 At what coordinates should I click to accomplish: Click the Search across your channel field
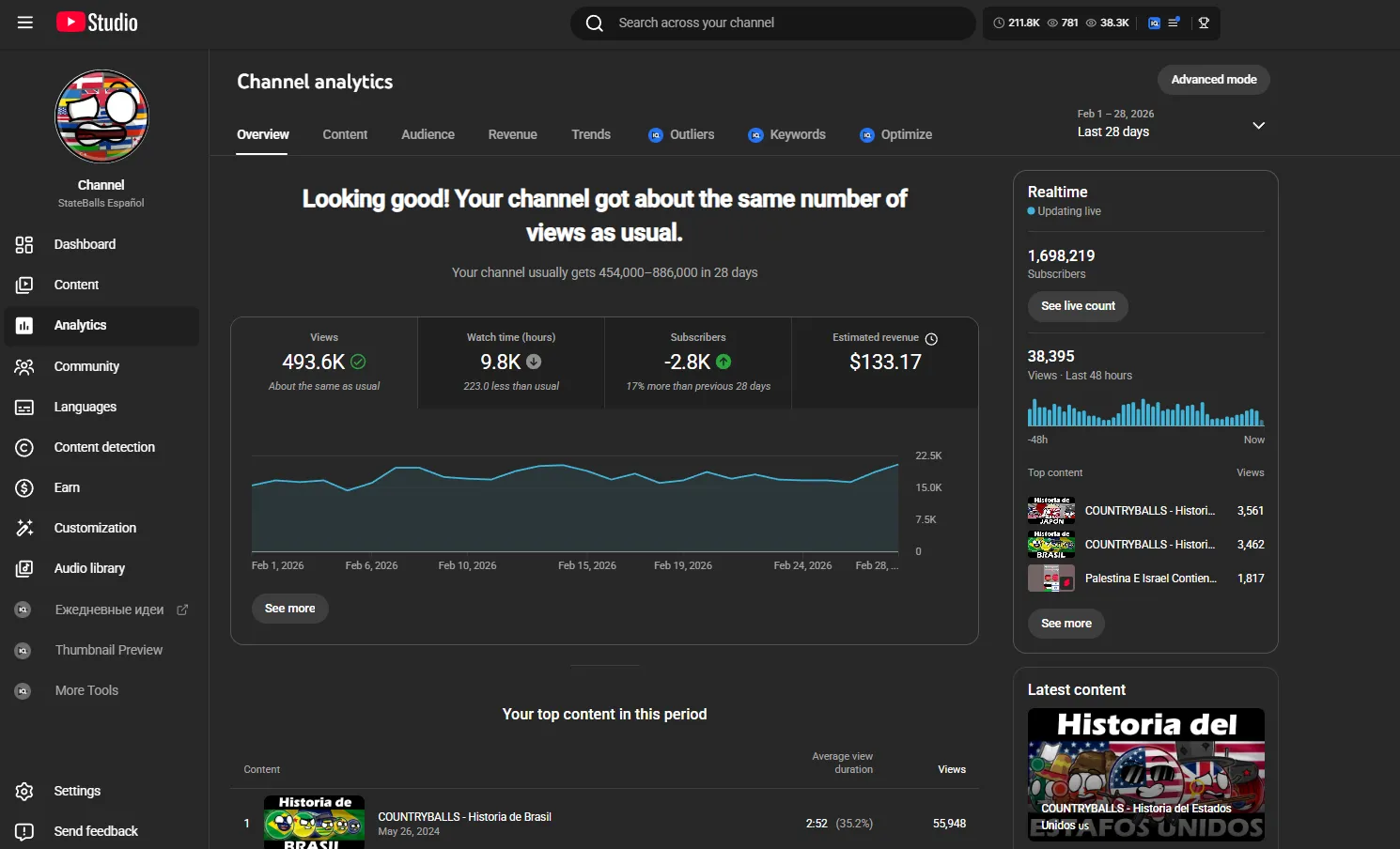point(772,23)
